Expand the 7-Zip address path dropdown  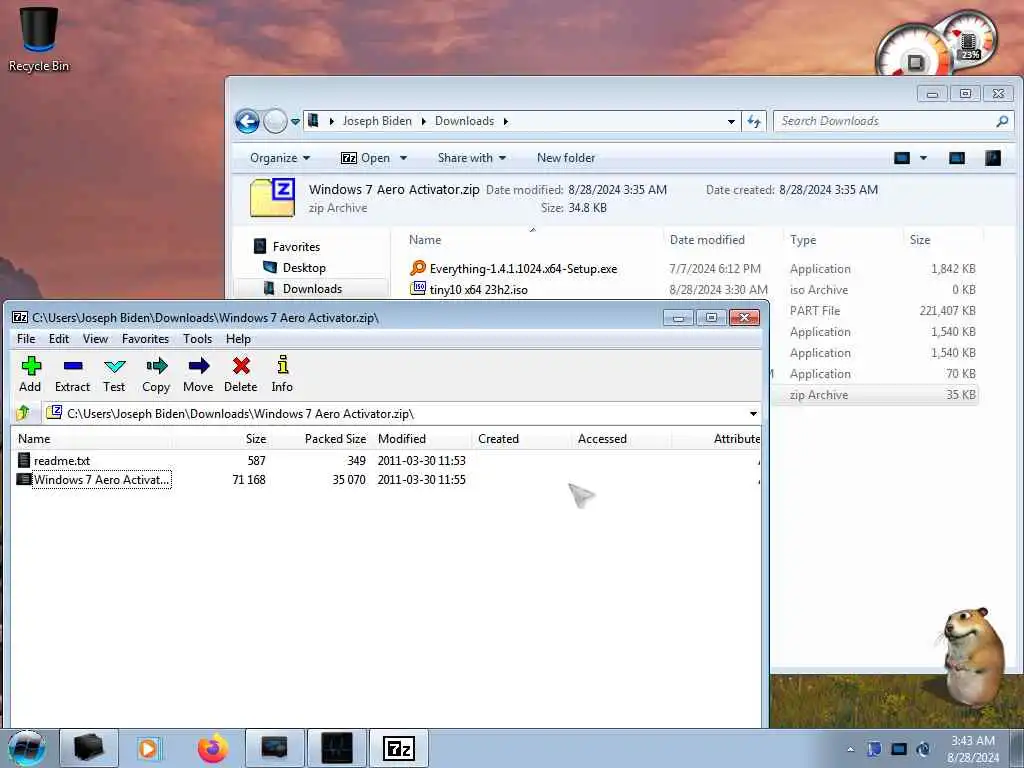tap(753, 414)
